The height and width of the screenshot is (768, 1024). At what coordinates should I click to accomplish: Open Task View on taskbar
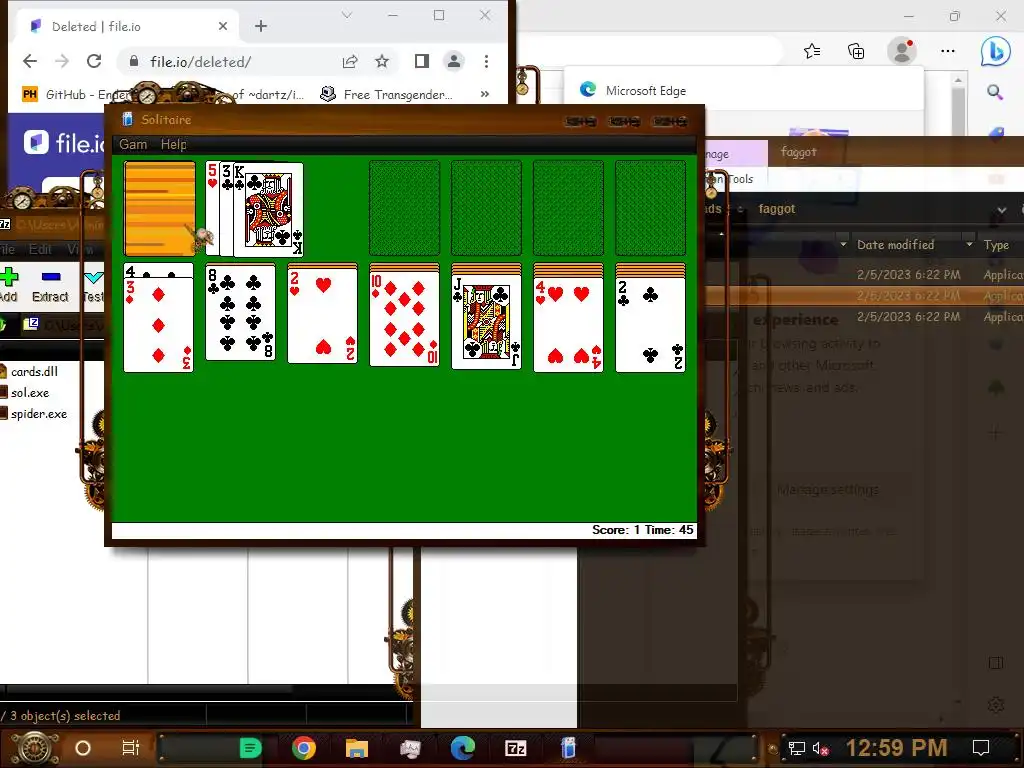coord(131,748)
